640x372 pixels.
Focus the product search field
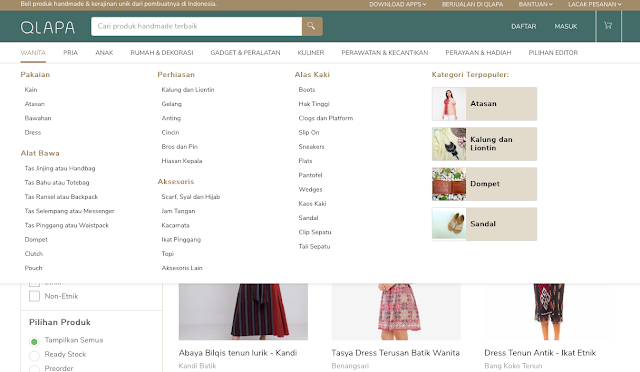click(x=196, y=26)
